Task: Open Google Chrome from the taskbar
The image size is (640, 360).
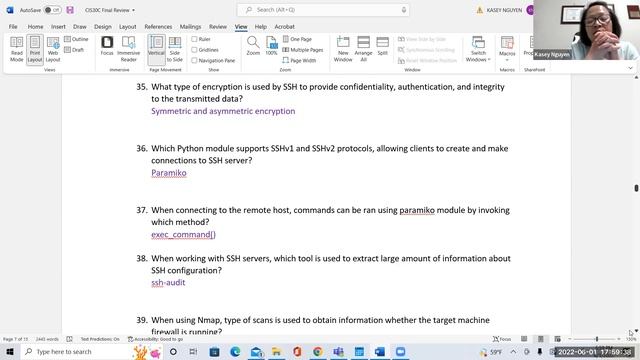Action: click(318, 351)
